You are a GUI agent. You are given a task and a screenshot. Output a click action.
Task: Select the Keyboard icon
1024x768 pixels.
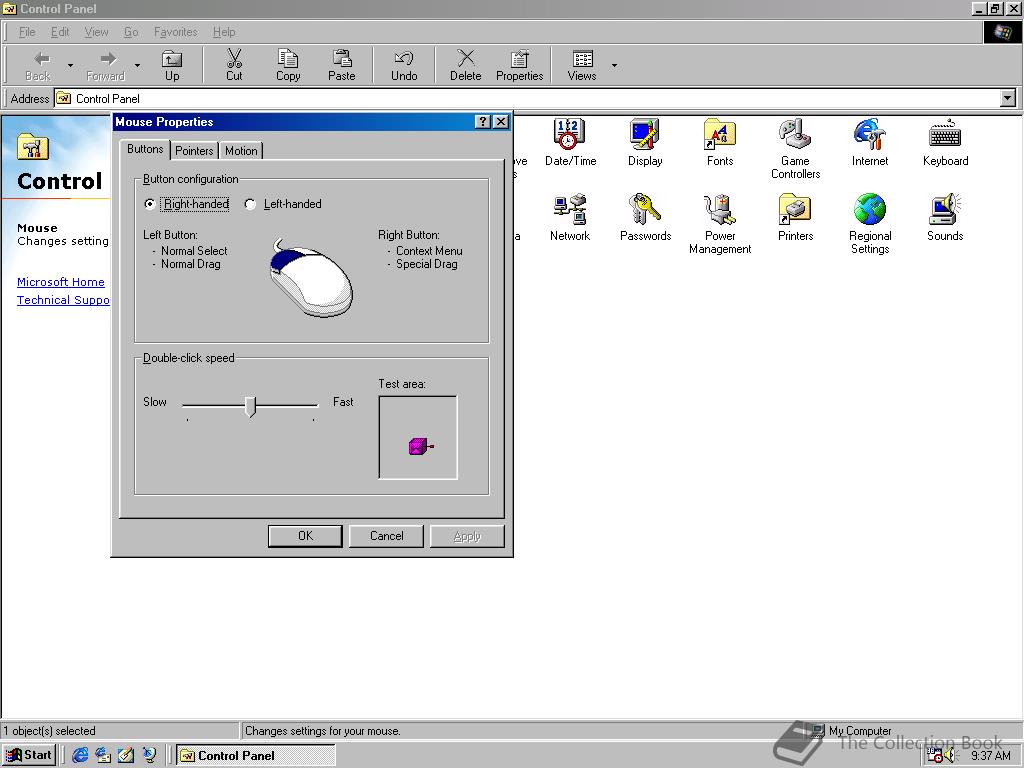[945, 142]
